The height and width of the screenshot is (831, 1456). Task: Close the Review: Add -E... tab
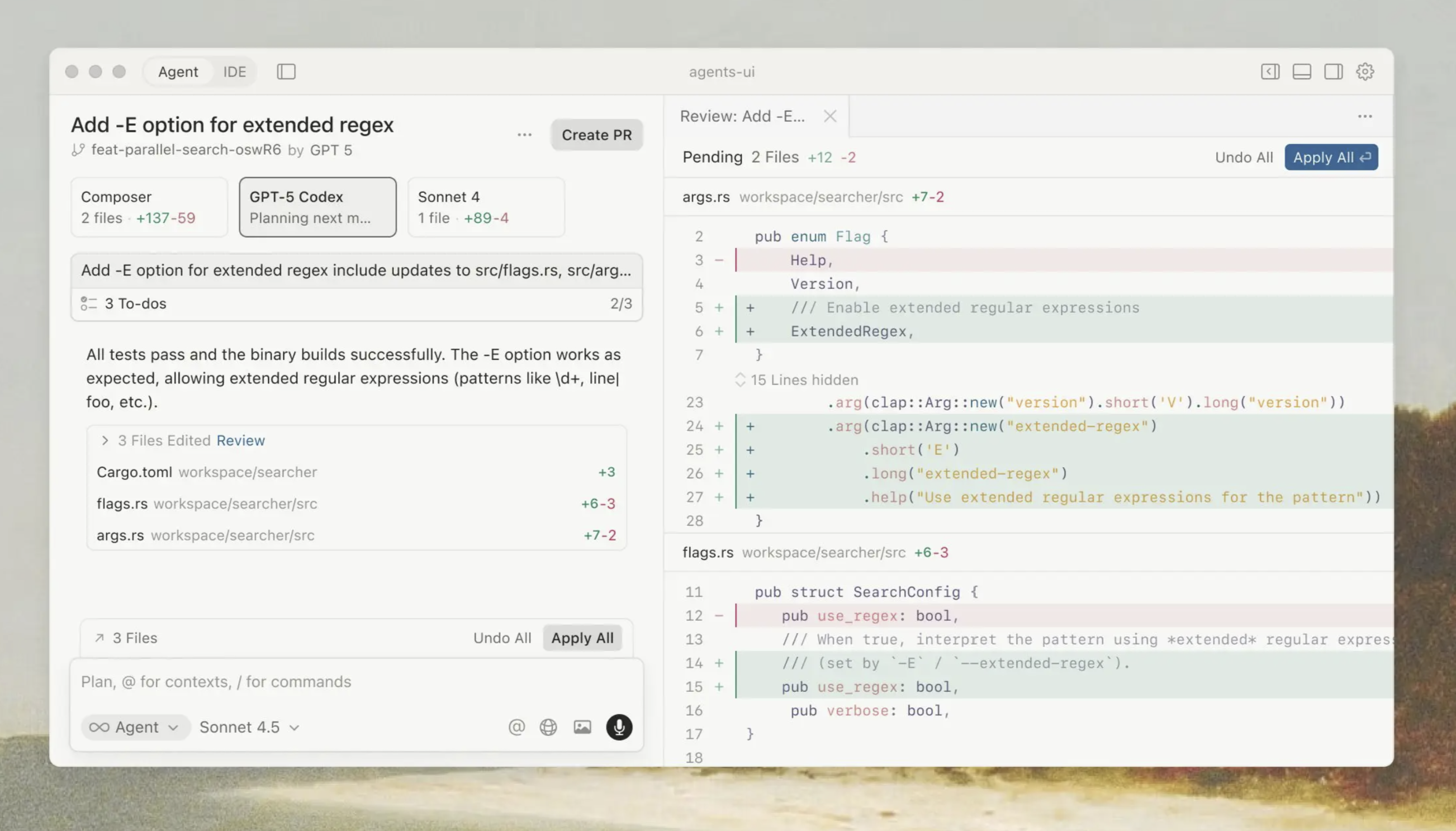830,116
